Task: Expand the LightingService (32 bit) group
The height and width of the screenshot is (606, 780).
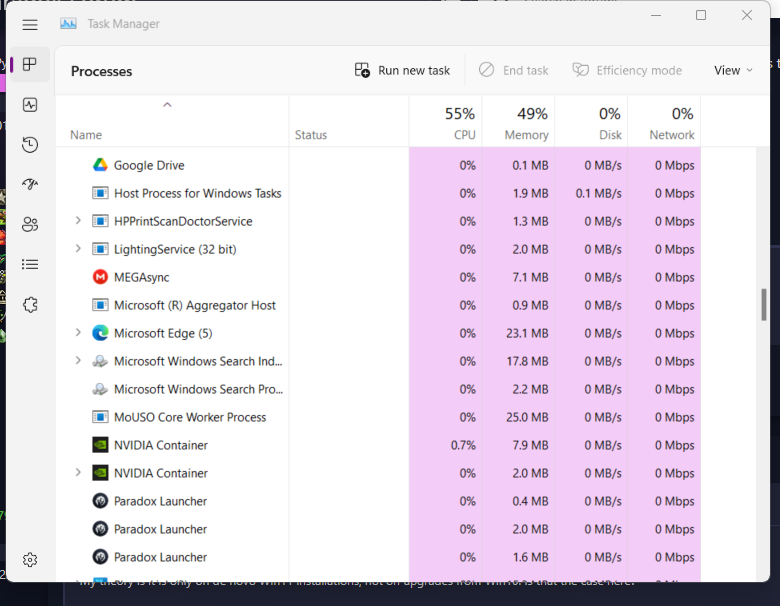Action: pos(78,248)
